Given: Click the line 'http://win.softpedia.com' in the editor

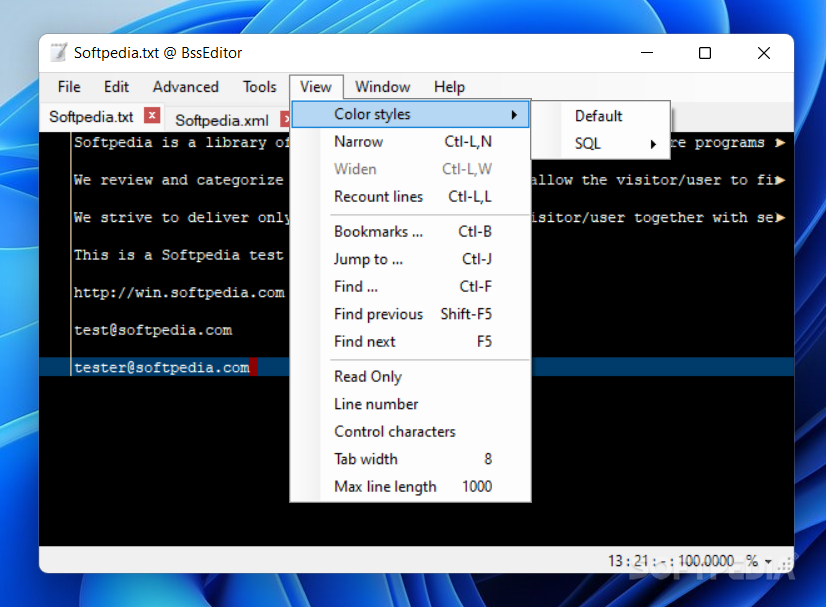Looking at the screenshot, I should click(x=179, y=292).
